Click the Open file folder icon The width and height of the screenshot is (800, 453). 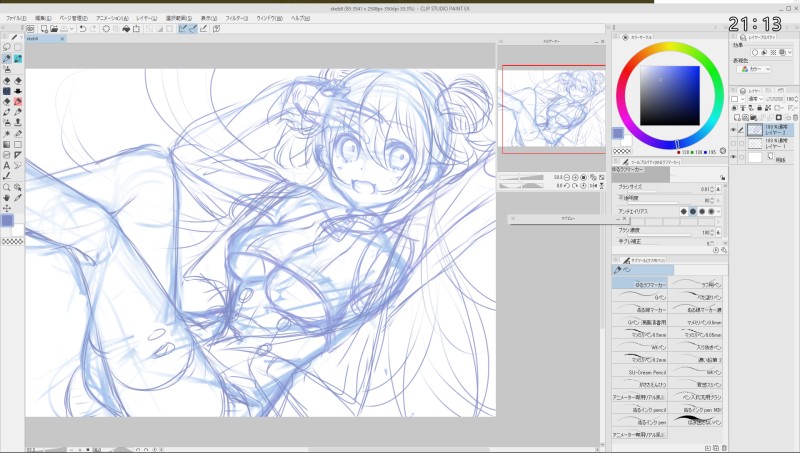[54, 29]
